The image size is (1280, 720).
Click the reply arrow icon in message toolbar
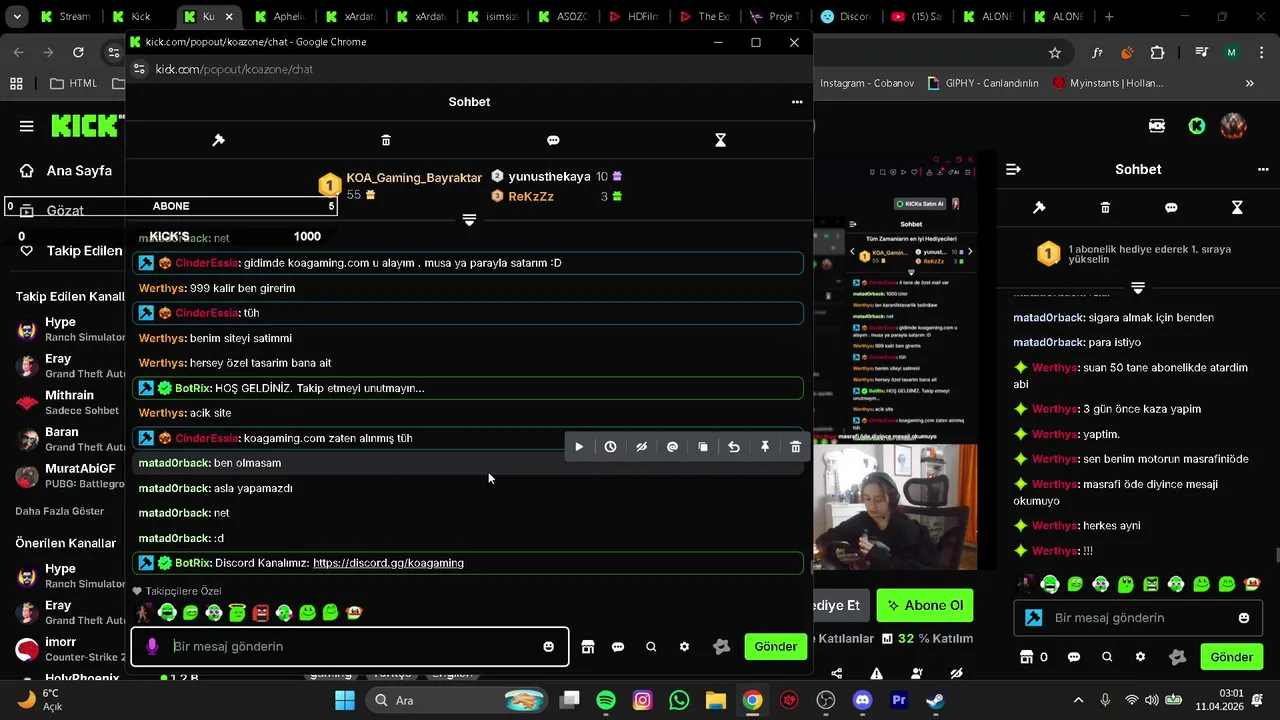click(734, 447)
